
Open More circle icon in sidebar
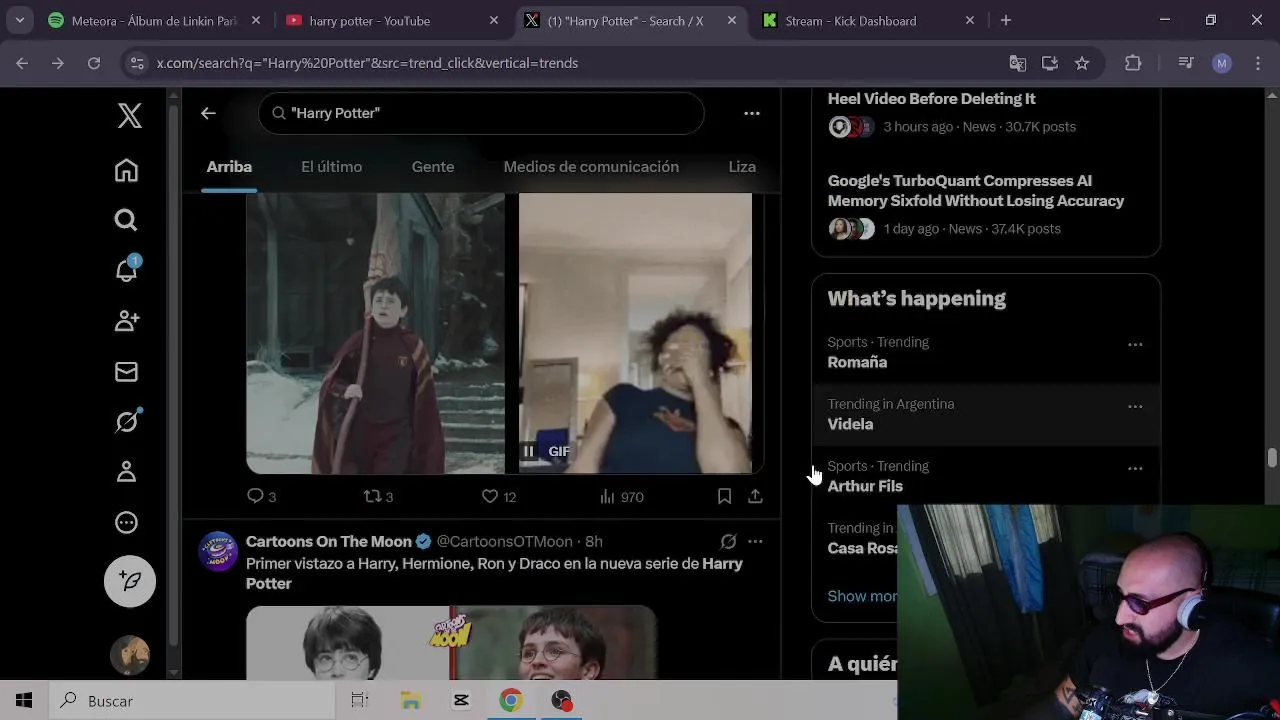126,522
